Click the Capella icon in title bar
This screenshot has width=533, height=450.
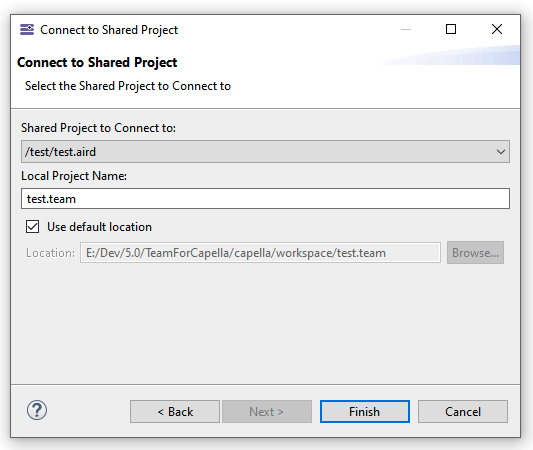coord(27,30)
